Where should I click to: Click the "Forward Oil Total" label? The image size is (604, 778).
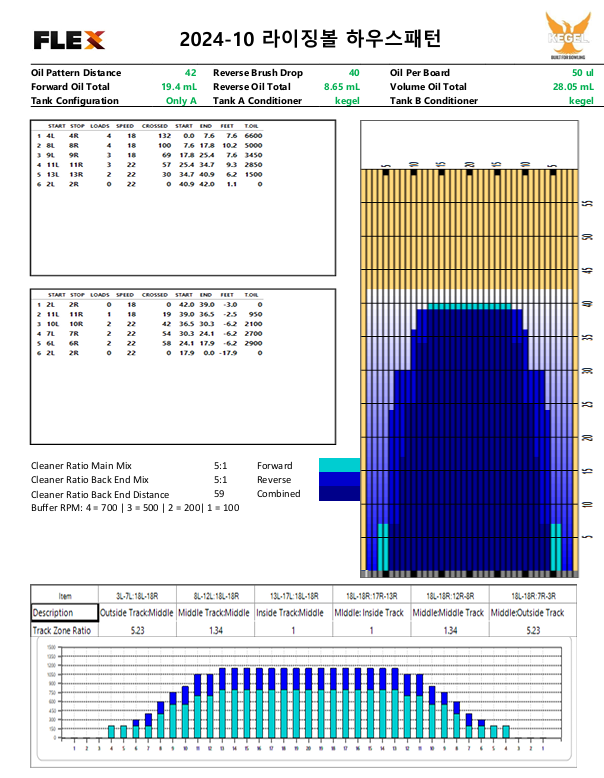(x=70, y=87)
